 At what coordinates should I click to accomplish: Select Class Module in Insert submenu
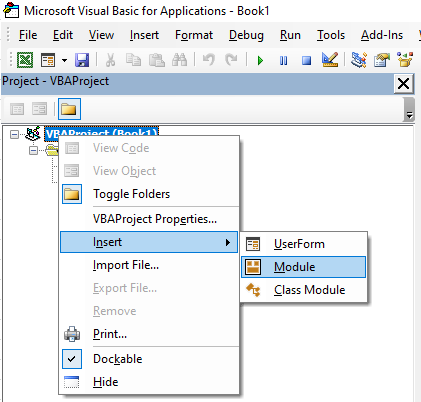pyautogui.click(x=303, y=290)
